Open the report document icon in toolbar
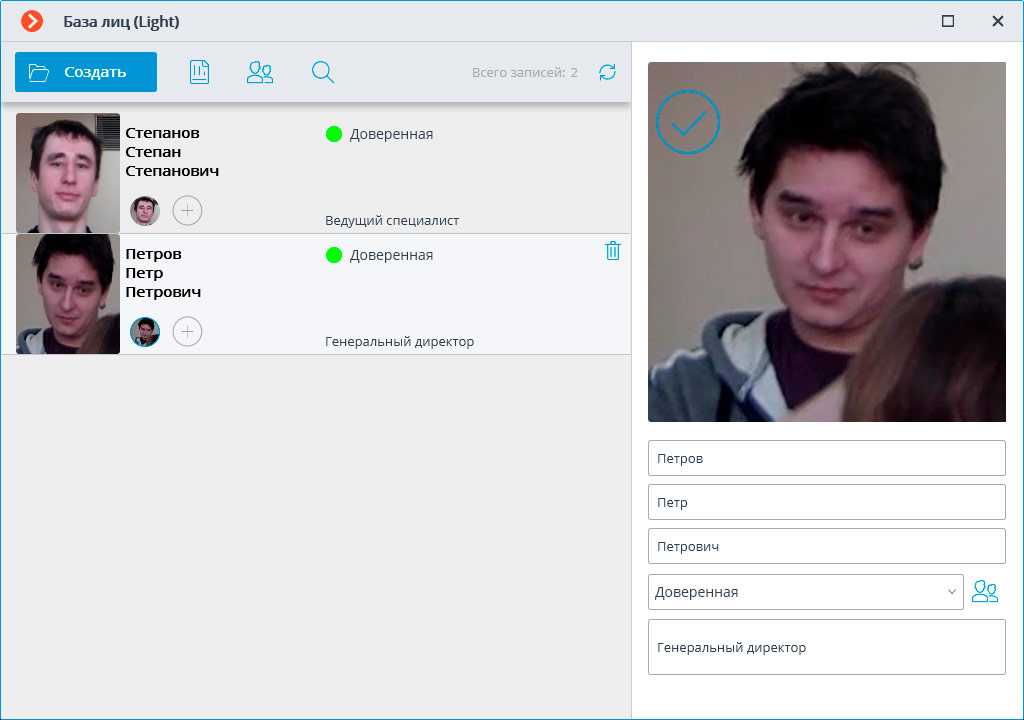This screenshot has width=1024, height=720. (199, 72)
